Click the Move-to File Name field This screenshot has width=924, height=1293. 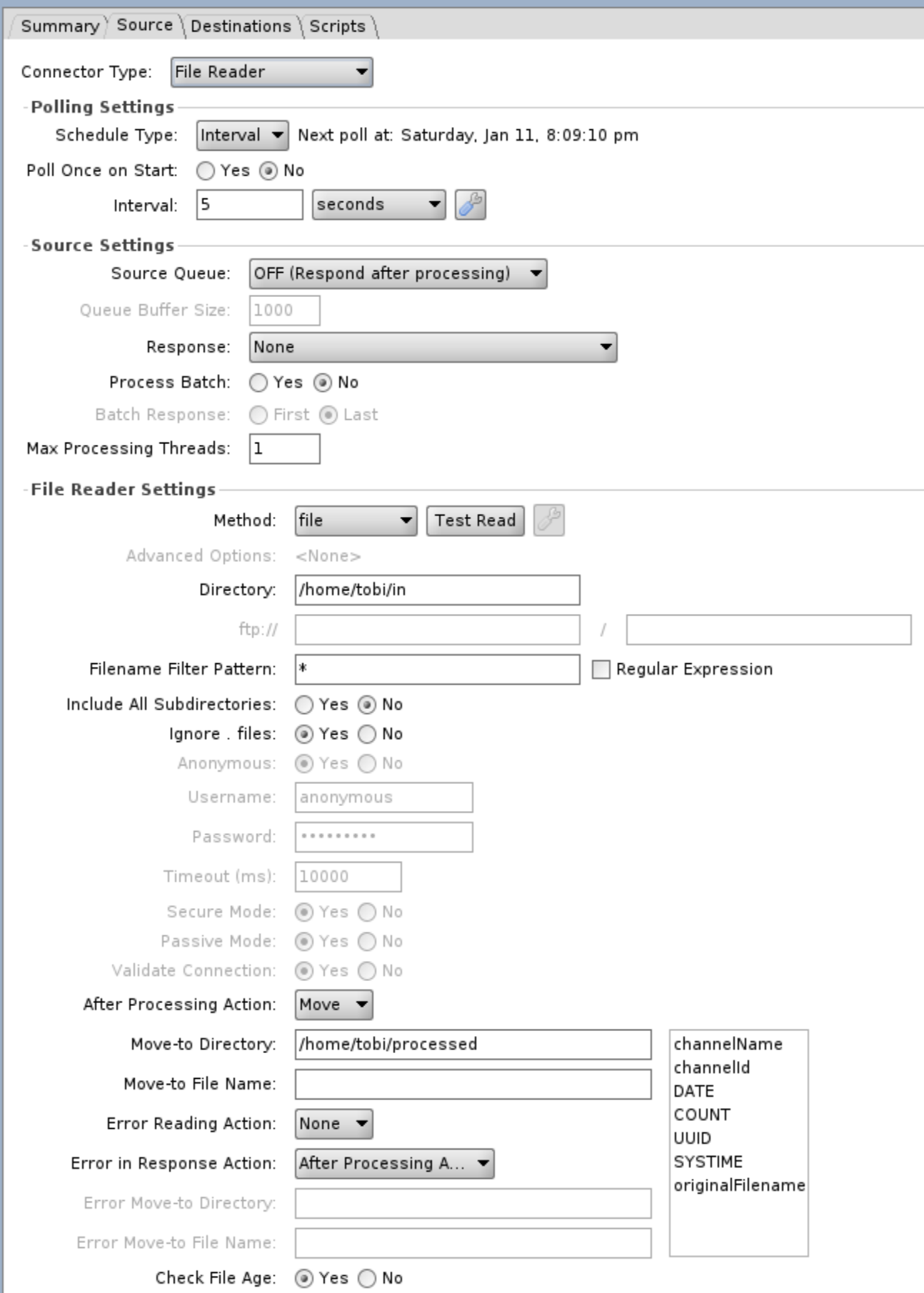tap(473, 1085)
